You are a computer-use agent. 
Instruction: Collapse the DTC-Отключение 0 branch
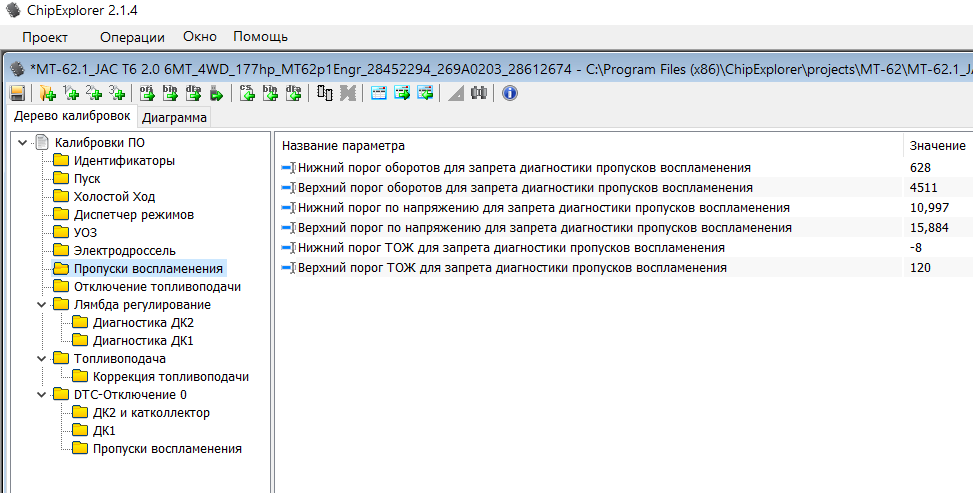pyautogui.click(x=41, y=394)
